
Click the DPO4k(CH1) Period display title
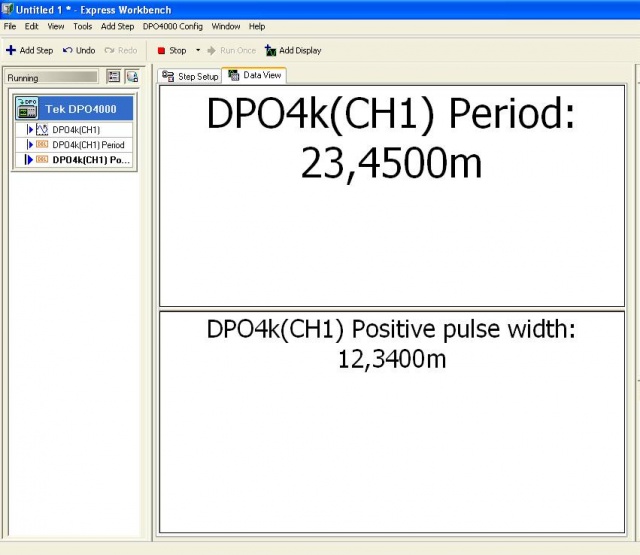click(391, 114)
